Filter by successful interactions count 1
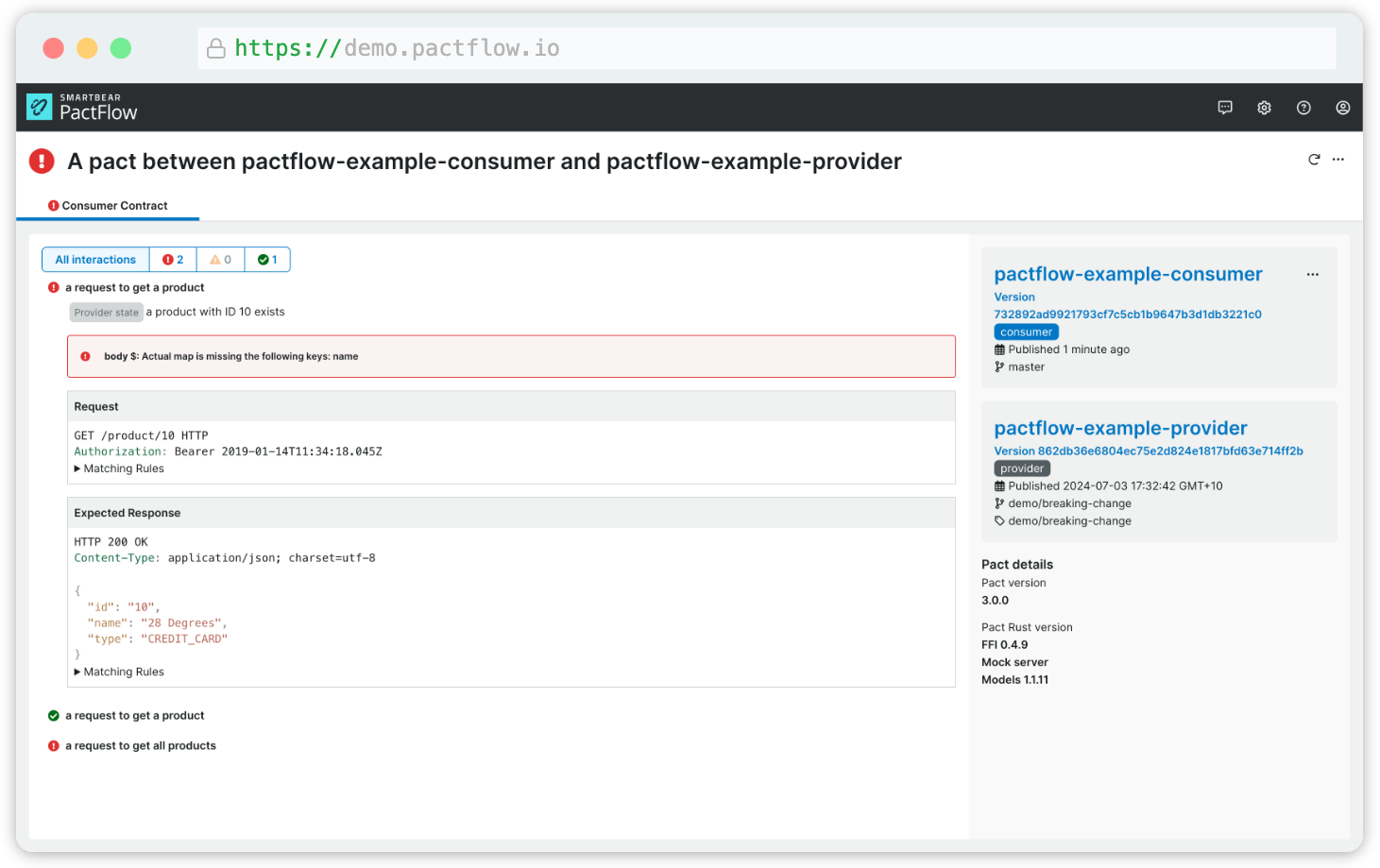Viewport: 1380px width, 868px height. pyautogui.click(x=267, y=260)
